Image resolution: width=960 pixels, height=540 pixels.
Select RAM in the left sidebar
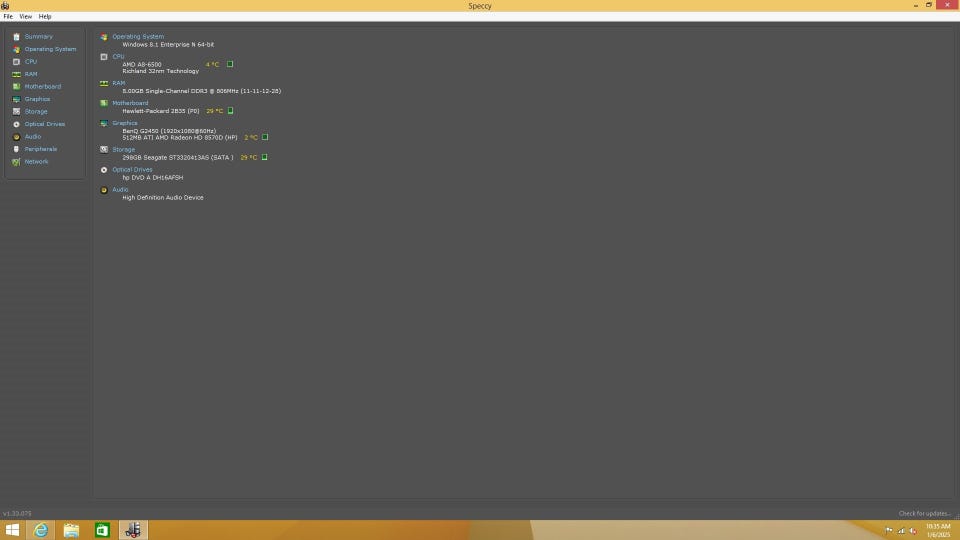31,74
